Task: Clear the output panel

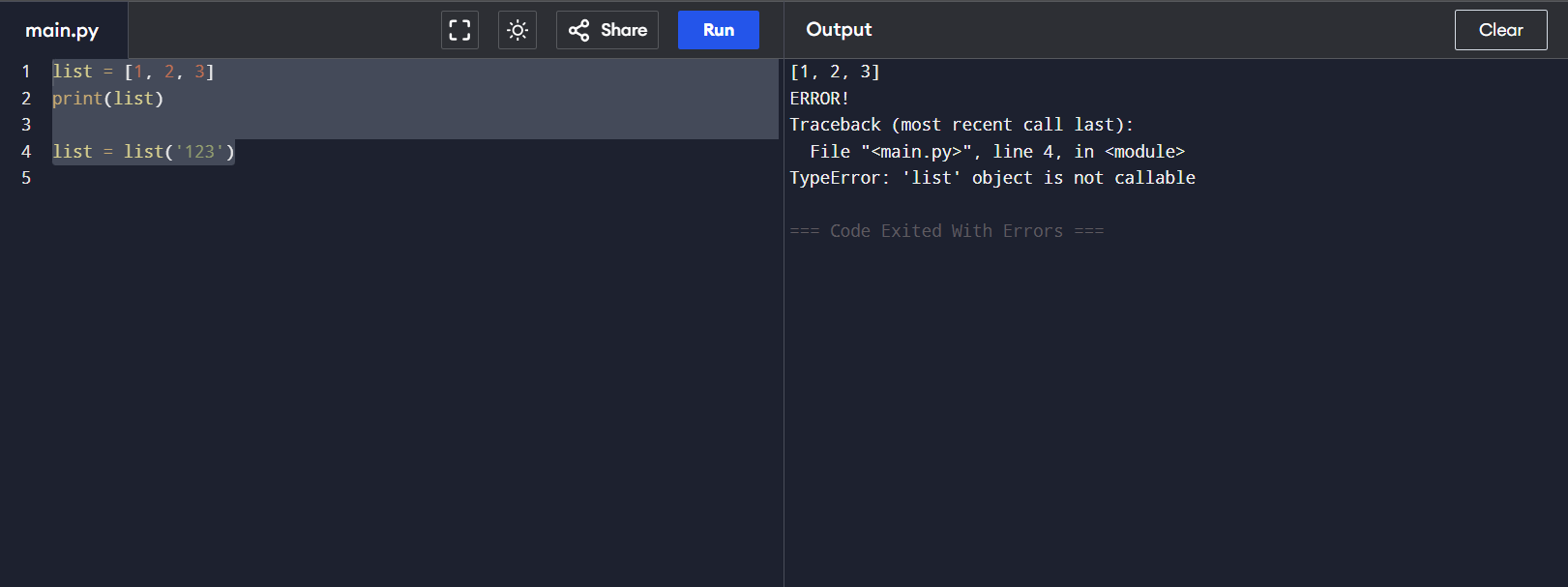Action: point(1500,30)
